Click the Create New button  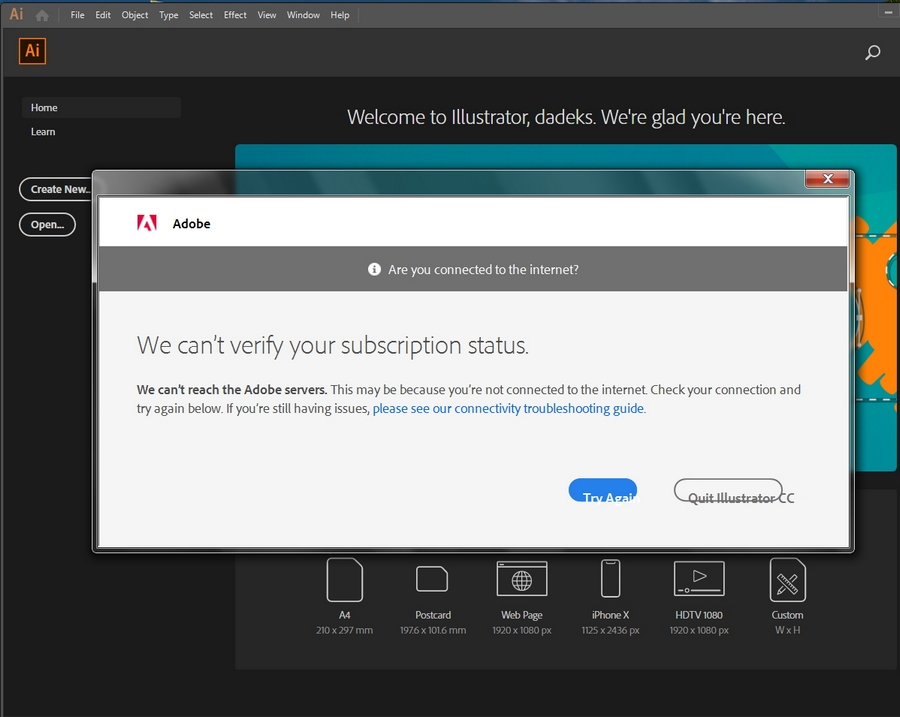[56, 189]
